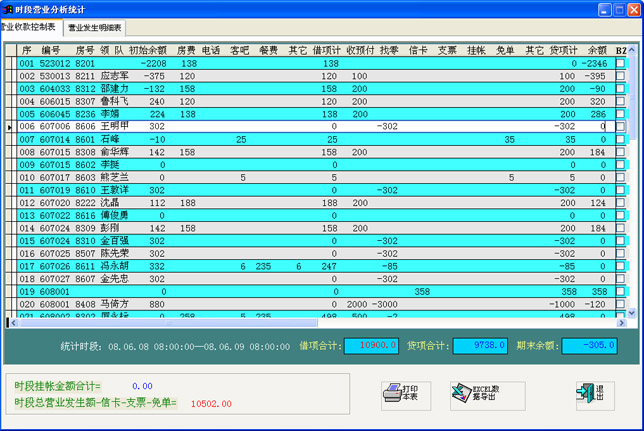Toggle the checkbox in row 006 王明甲

coord(620,127)
